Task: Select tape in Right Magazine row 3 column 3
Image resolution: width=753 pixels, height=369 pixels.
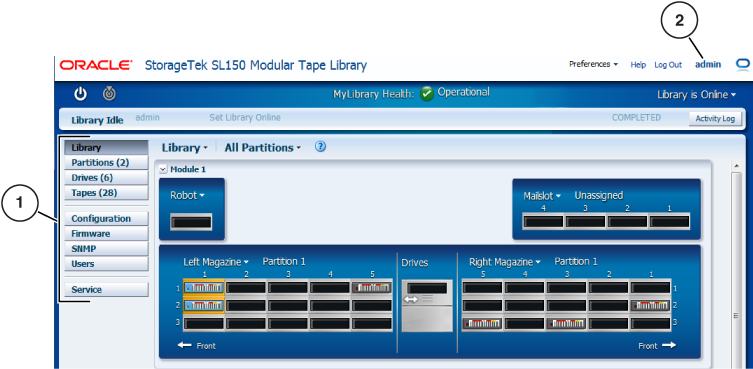Action: (566, 324)
